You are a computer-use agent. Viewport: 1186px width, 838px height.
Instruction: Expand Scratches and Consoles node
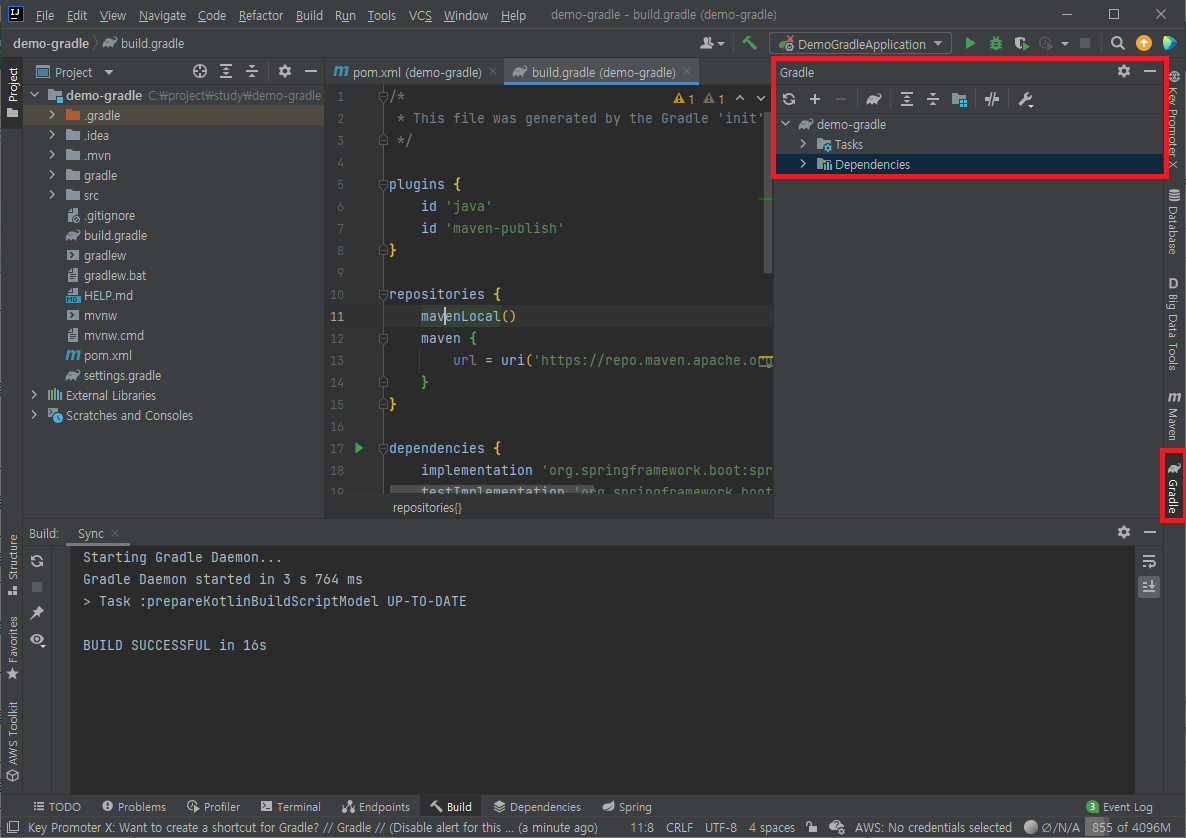tap(34, 415)
